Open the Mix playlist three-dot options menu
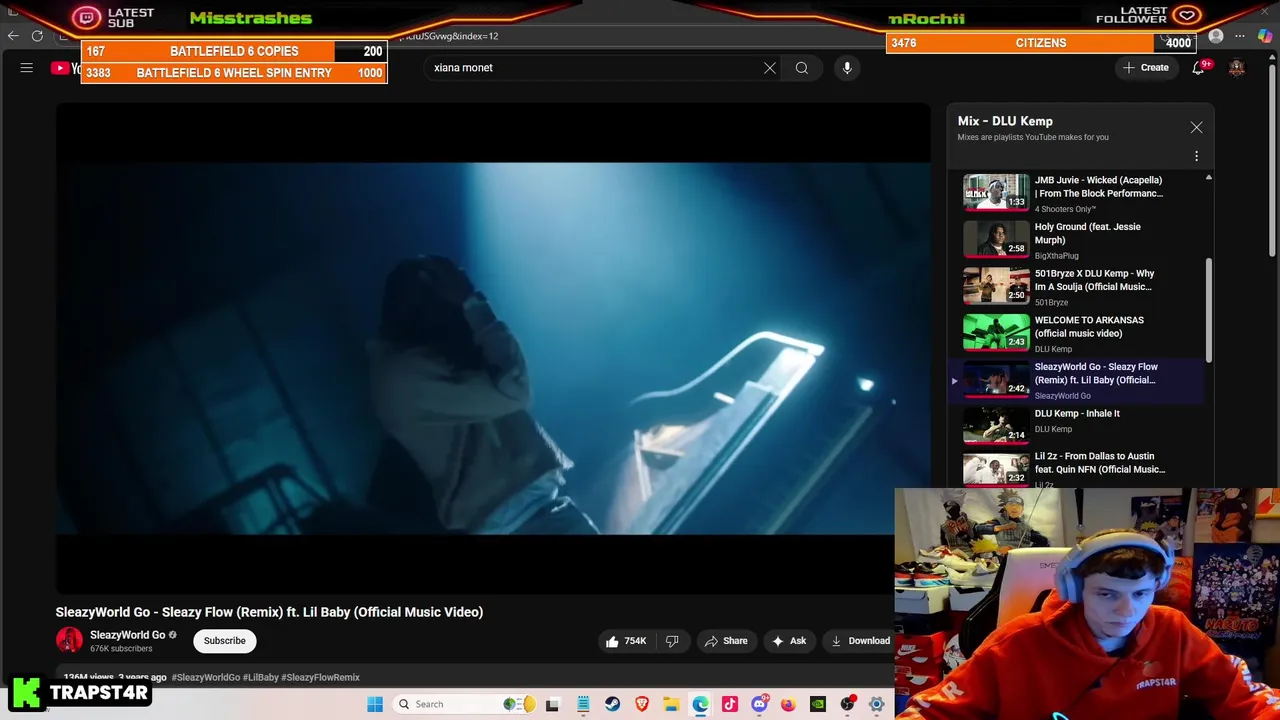 pyautogui.click(x=1196, y=156)
